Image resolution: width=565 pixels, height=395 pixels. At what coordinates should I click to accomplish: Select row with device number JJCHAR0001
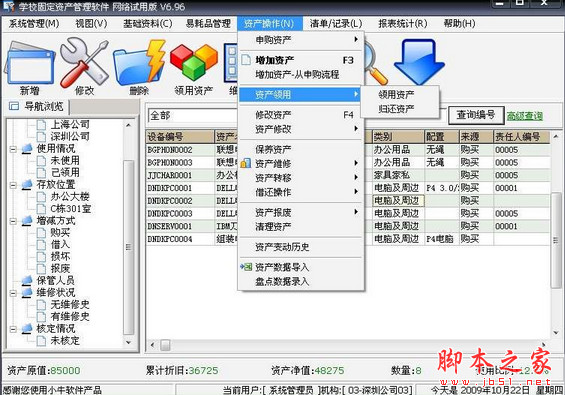click(x=348, y=175)
